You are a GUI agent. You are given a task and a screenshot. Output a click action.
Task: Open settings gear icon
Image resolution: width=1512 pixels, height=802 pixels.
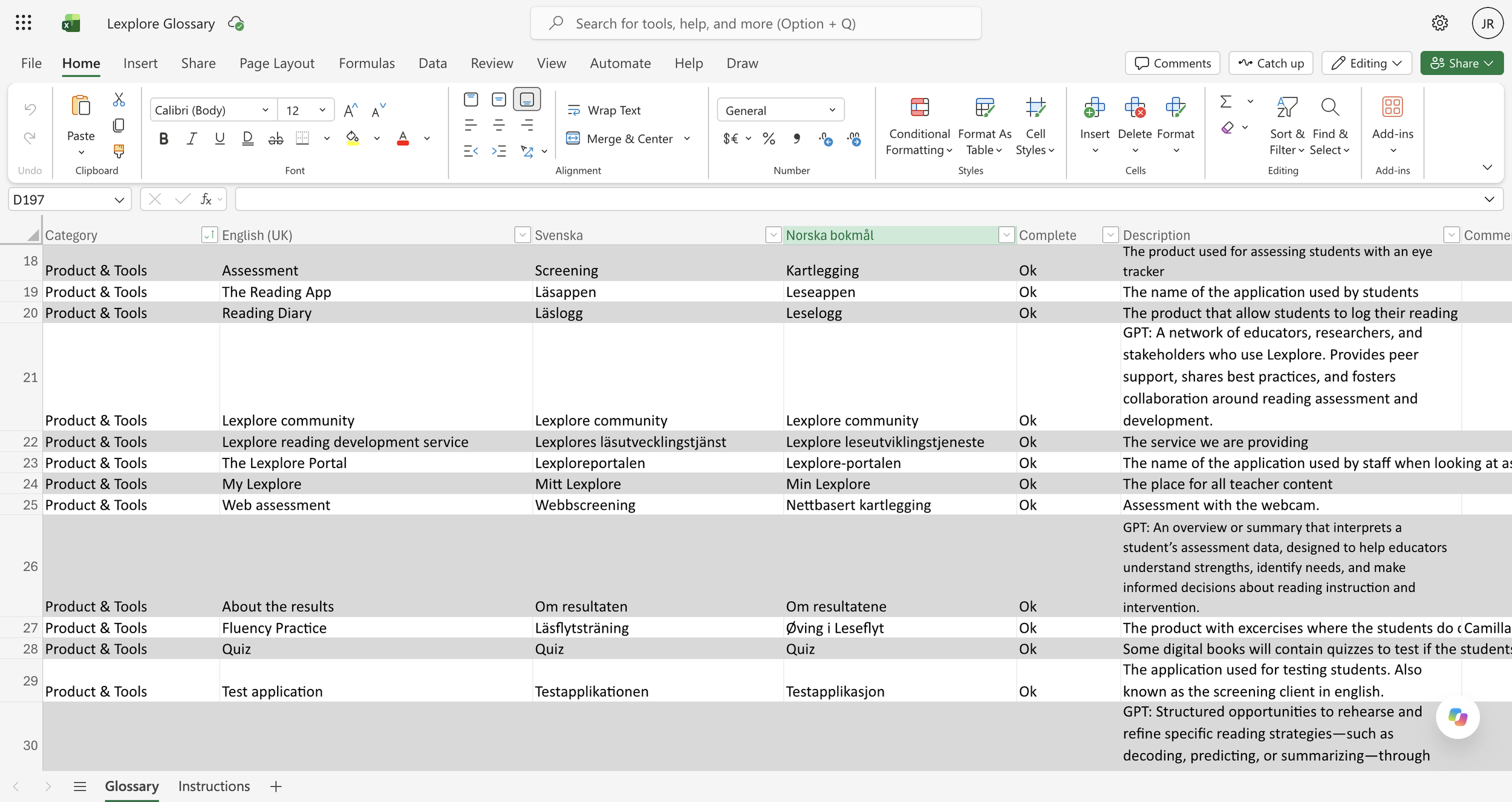click(1439, 23)
